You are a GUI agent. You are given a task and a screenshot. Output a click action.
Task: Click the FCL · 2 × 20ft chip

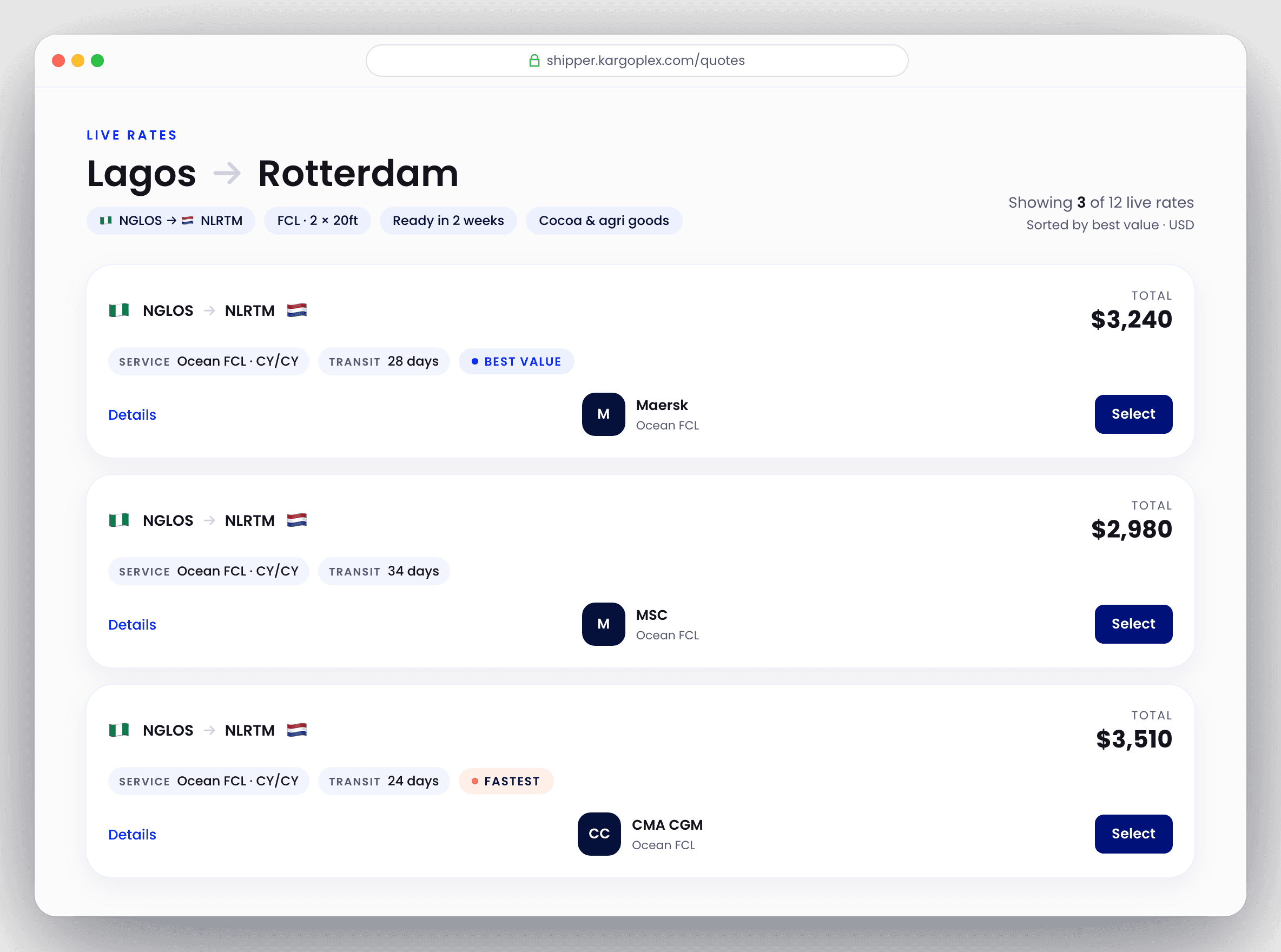pos(318,221)
